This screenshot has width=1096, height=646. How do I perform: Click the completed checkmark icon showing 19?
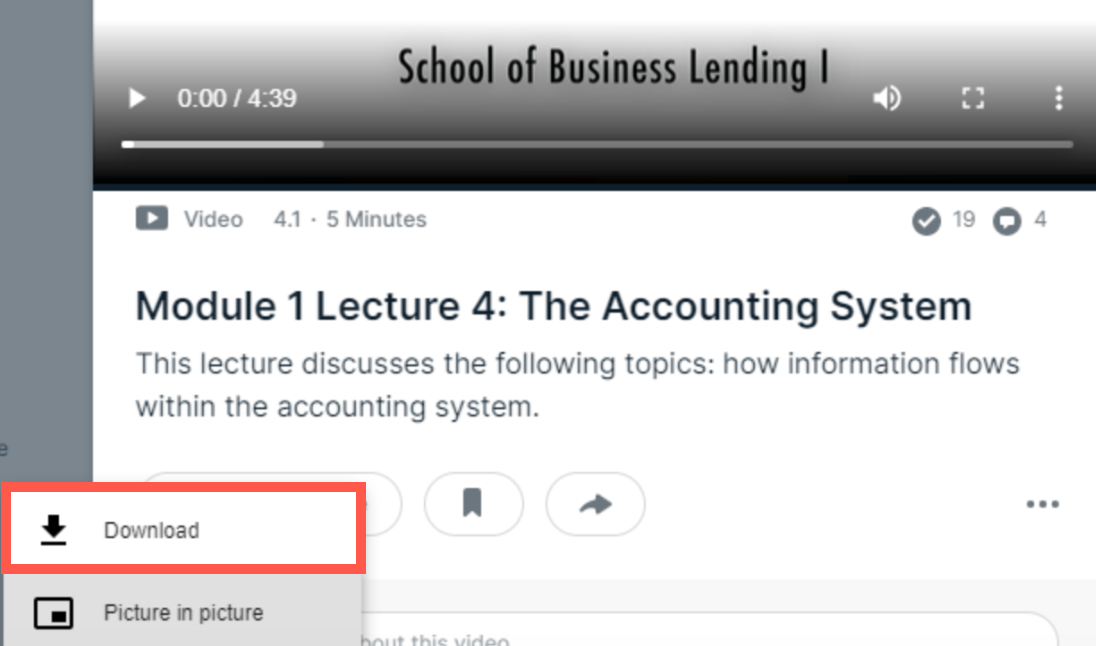click(x=926, y=222)
